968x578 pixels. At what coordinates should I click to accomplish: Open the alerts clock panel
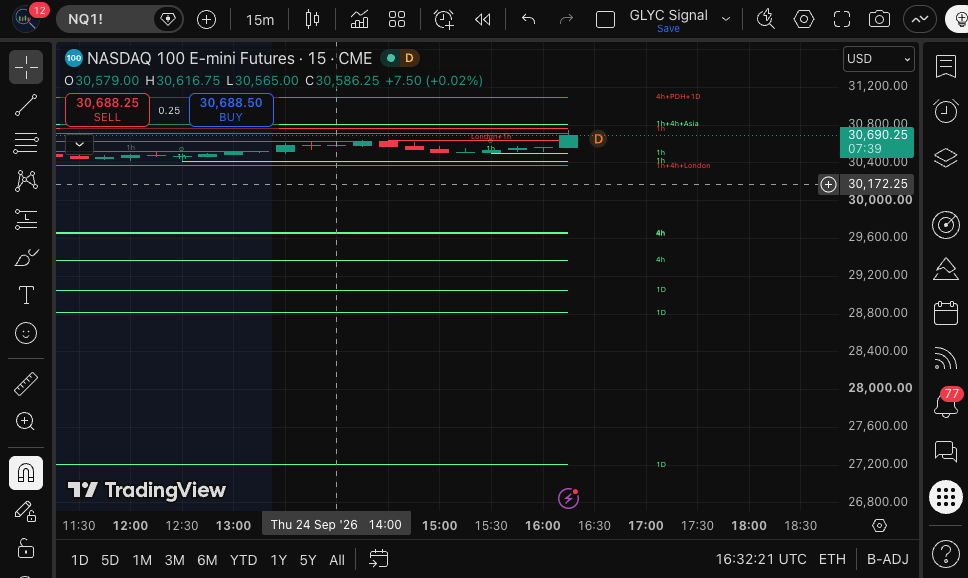click(945, 111)
